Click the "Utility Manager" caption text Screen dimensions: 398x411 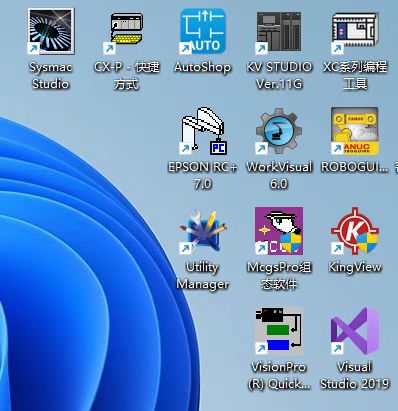pyautogui.click(x=203, y=275)
